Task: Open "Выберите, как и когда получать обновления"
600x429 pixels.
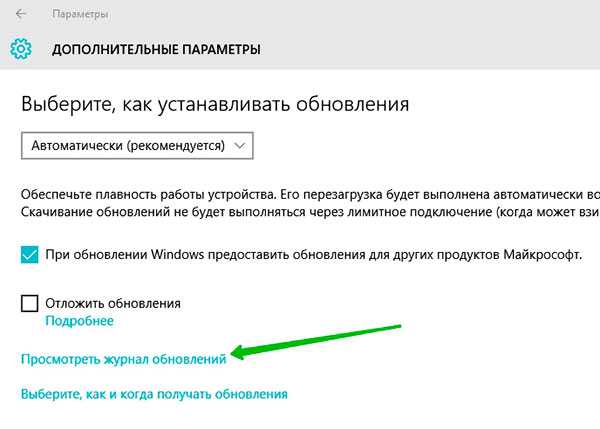Action: pos(154,394)
